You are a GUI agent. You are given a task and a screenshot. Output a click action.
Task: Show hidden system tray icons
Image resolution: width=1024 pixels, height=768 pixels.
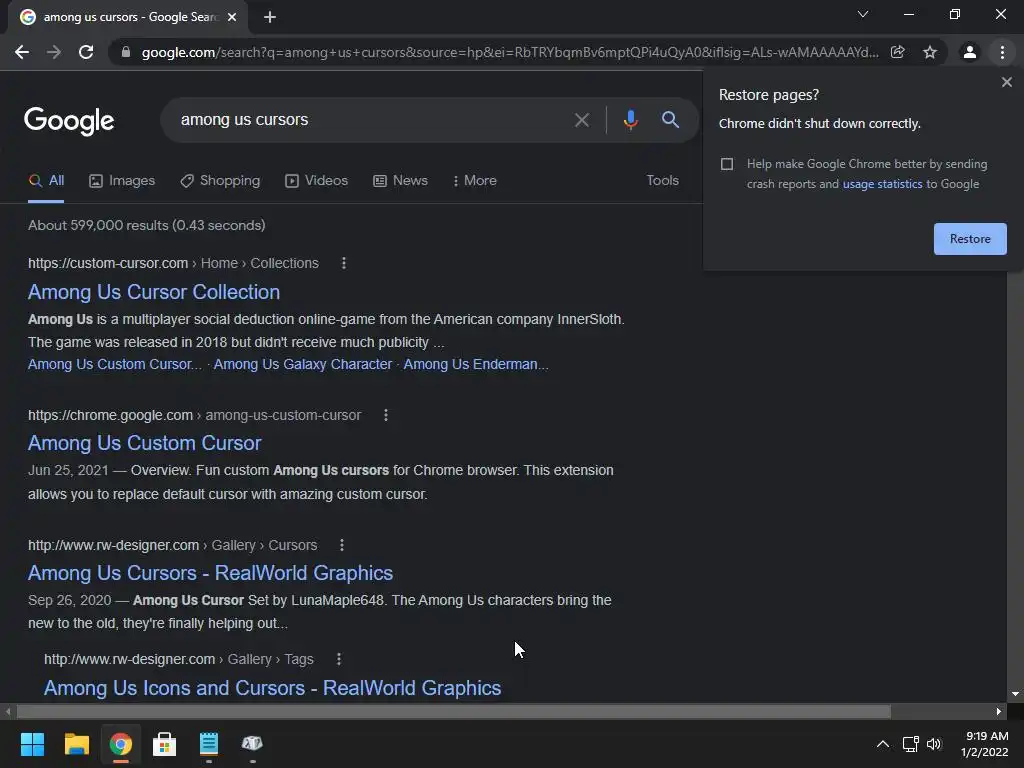pos(882,744)
